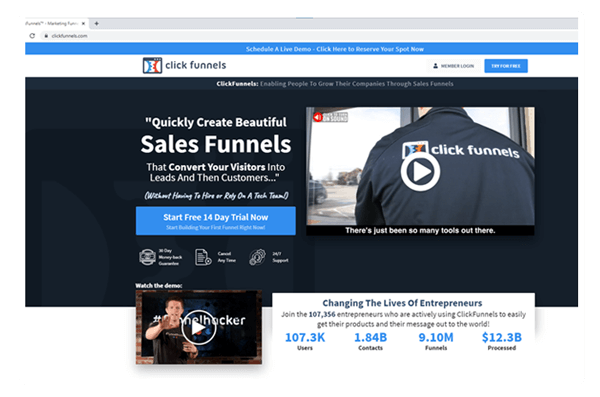Reload the page with the refresh icon

click(32, 36)
